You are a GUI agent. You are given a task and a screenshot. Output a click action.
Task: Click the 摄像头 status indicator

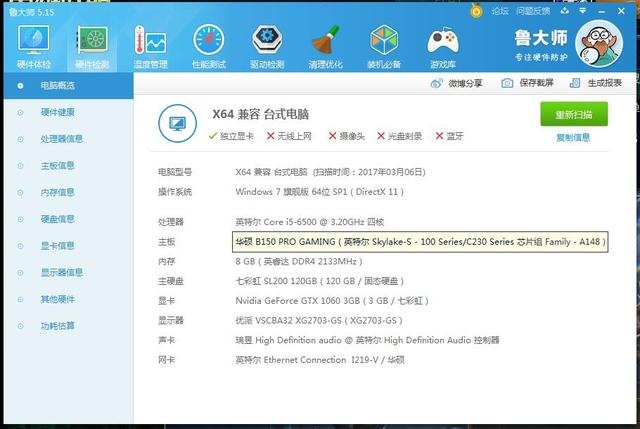[x=347, y=136]
